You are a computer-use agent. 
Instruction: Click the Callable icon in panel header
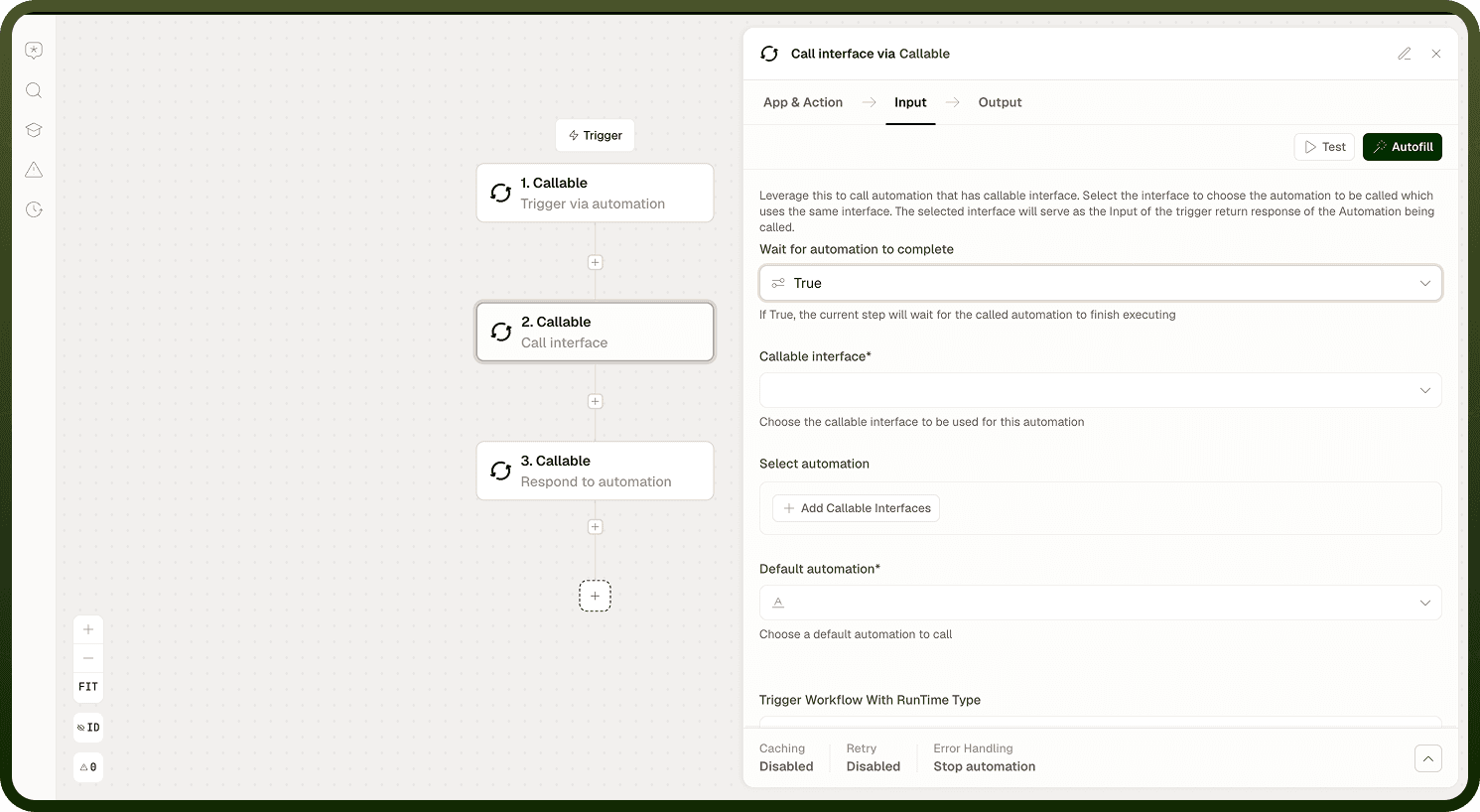[x=769, y=54]
